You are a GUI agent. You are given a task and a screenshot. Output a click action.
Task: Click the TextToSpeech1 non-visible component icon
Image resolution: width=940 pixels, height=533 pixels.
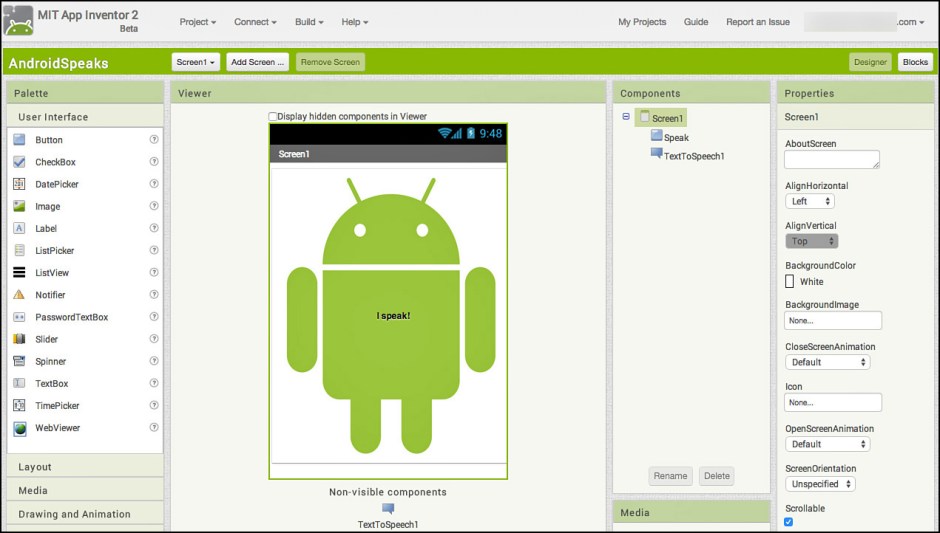[388, 509]
